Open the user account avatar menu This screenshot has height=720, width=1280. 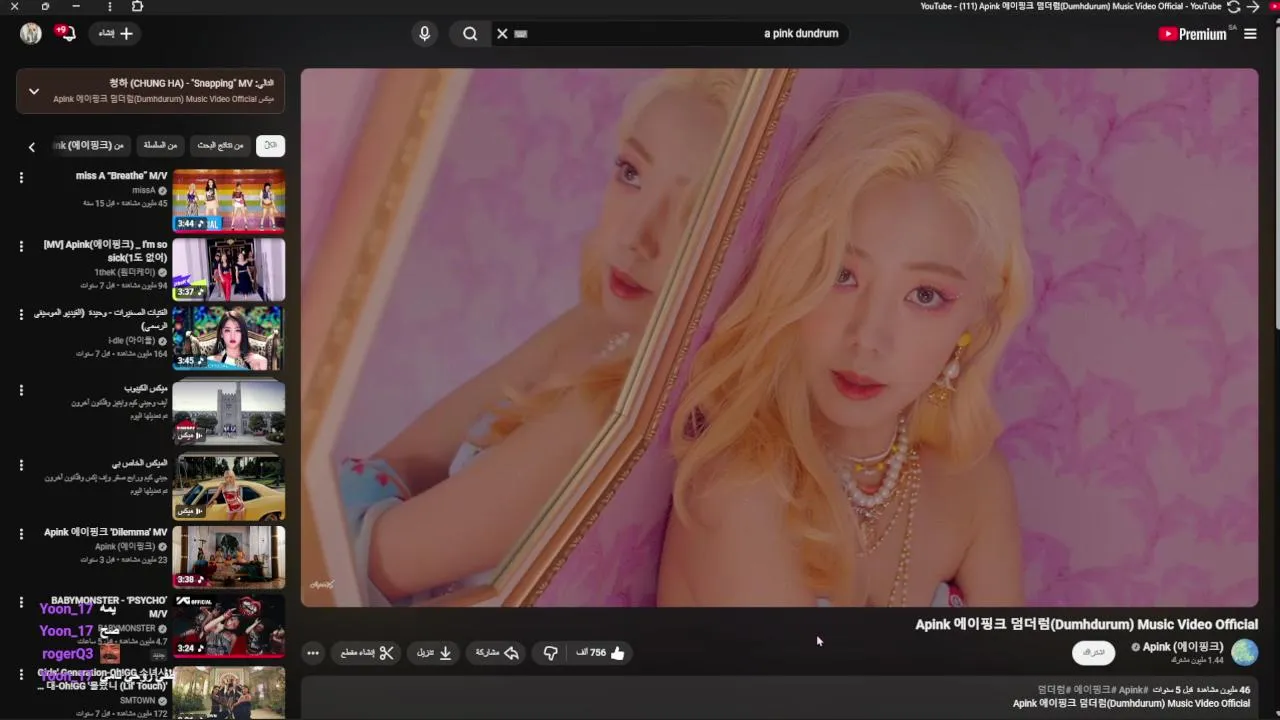point(31,34)
